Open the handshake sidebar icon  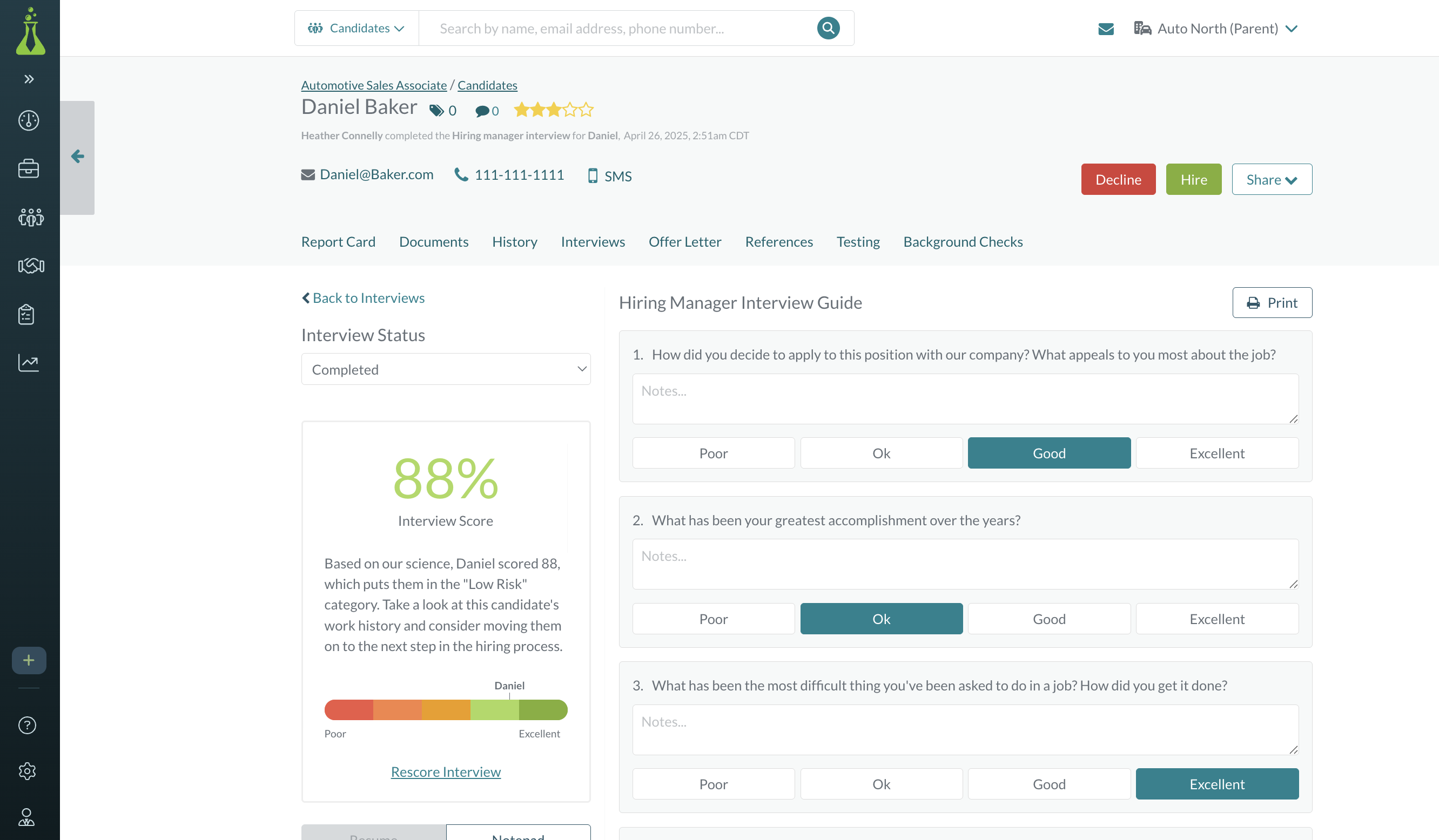pos(31,266)
